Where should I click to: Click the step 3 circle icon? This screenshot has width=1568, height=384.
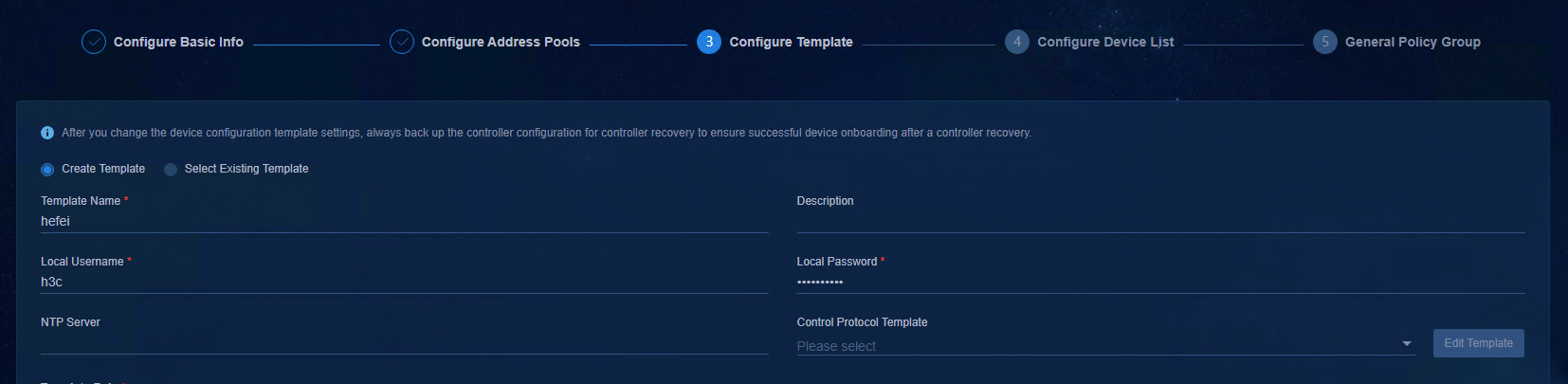click(709, 42)
